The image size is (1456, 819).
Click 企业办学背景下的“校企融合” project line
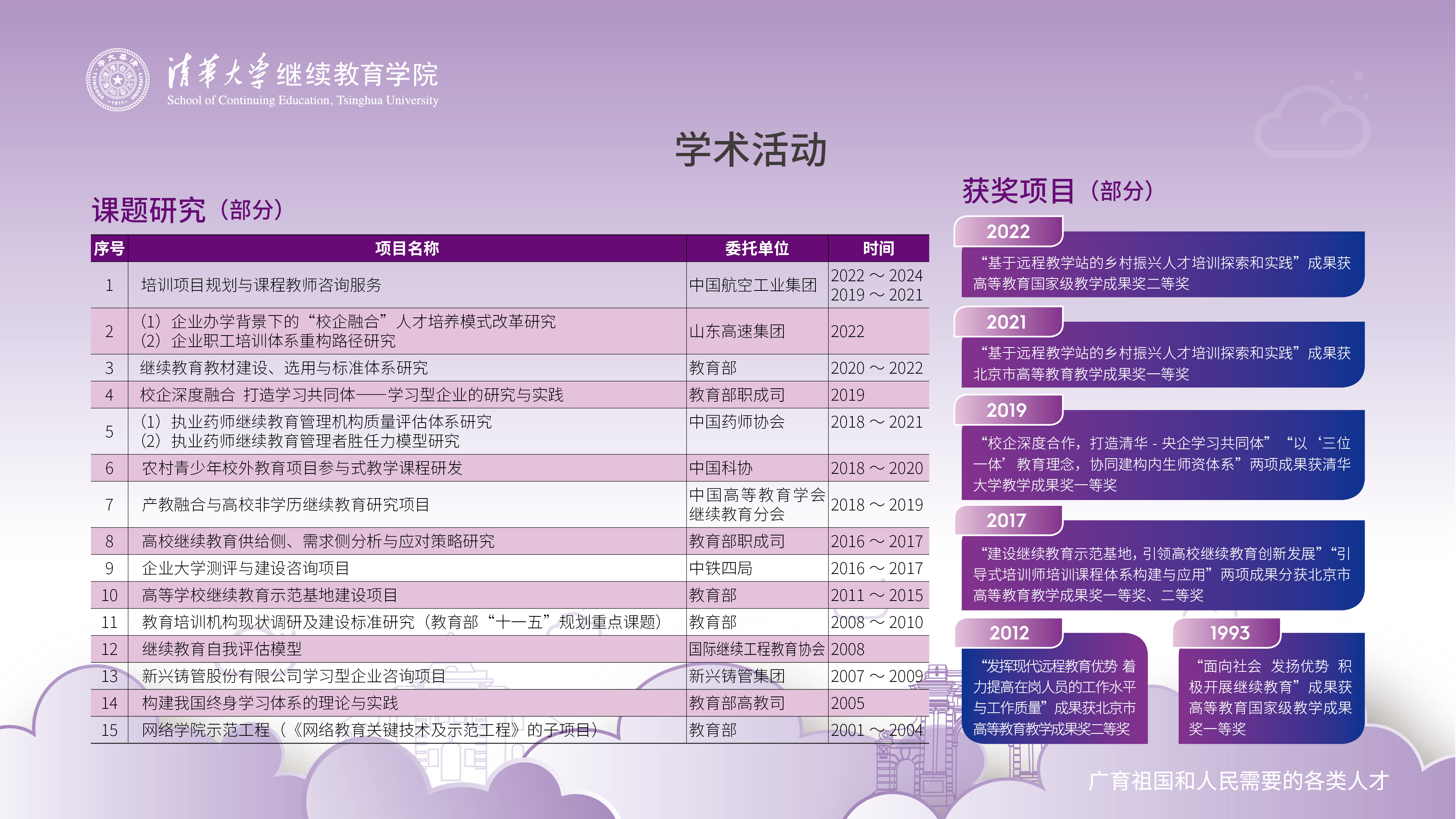(x=347, y=322)
